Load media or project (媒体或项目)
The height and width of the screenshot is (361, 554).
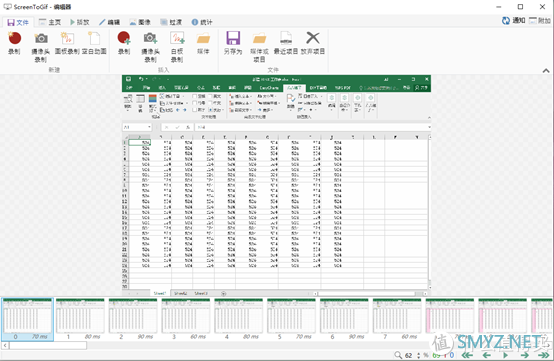[x=259, y=47]
